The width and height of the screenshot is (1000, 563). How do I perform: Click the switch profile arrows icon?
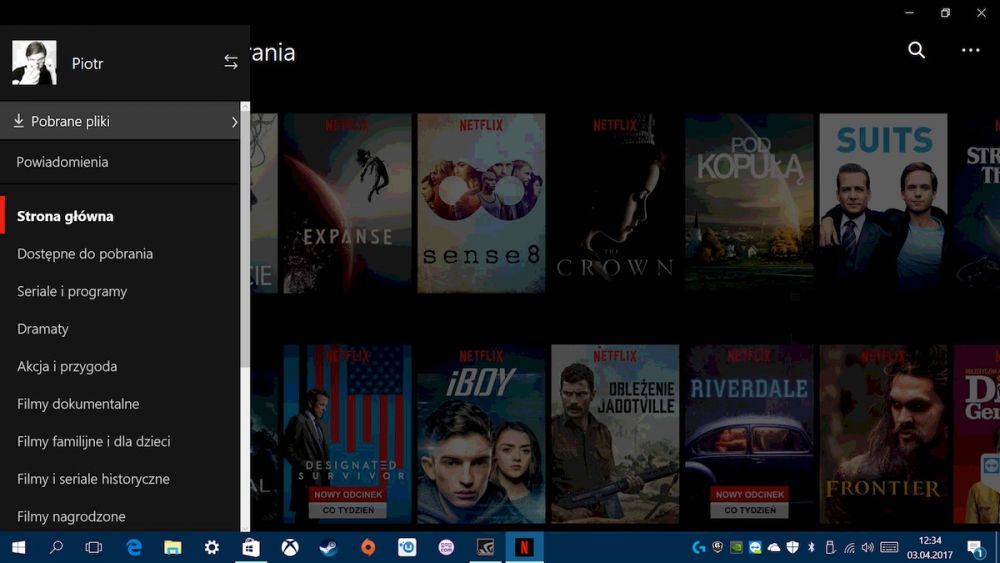click(231, 62)
